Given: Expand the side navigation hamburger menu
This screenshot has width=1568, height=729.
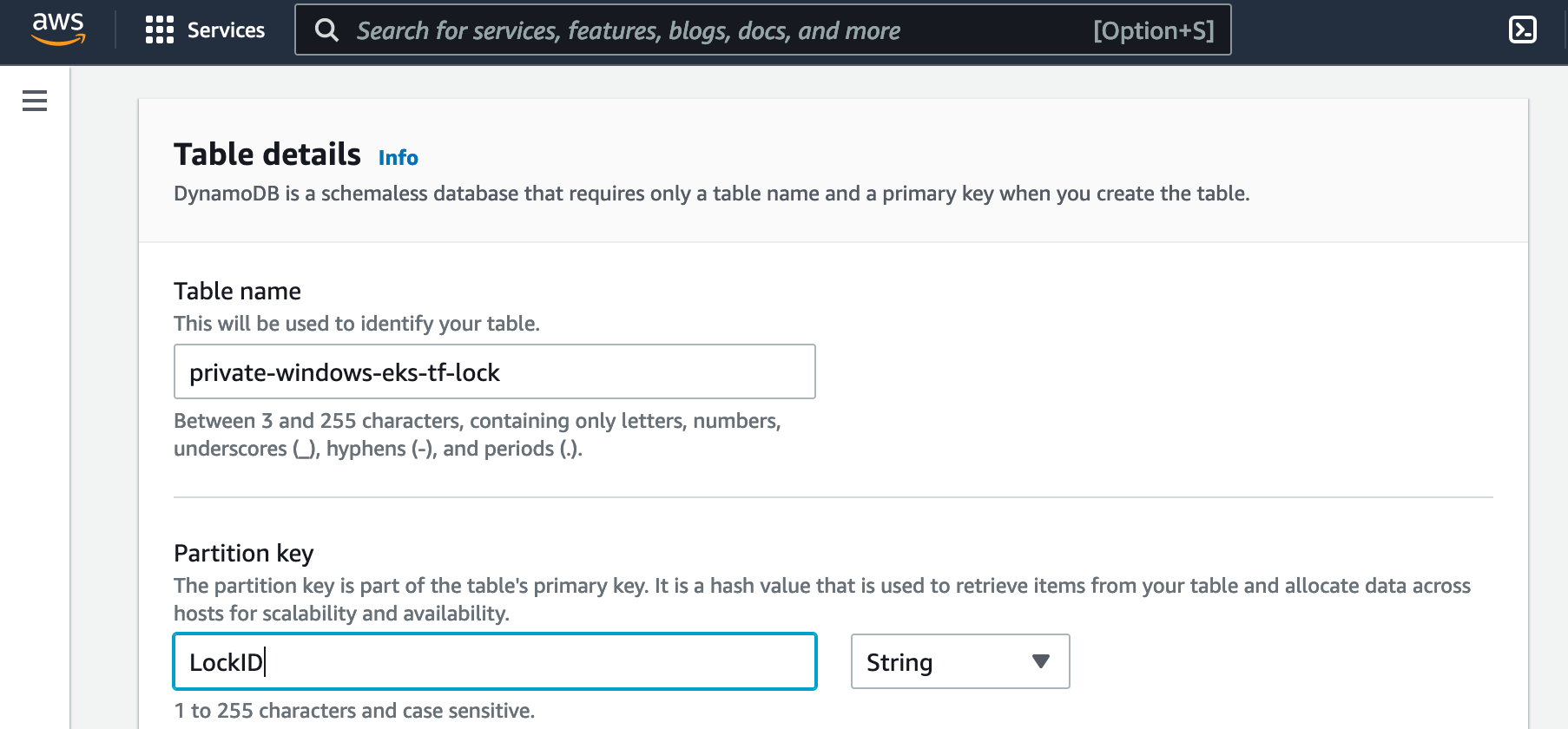Looking at the screenshot, I should coord(35,101).
